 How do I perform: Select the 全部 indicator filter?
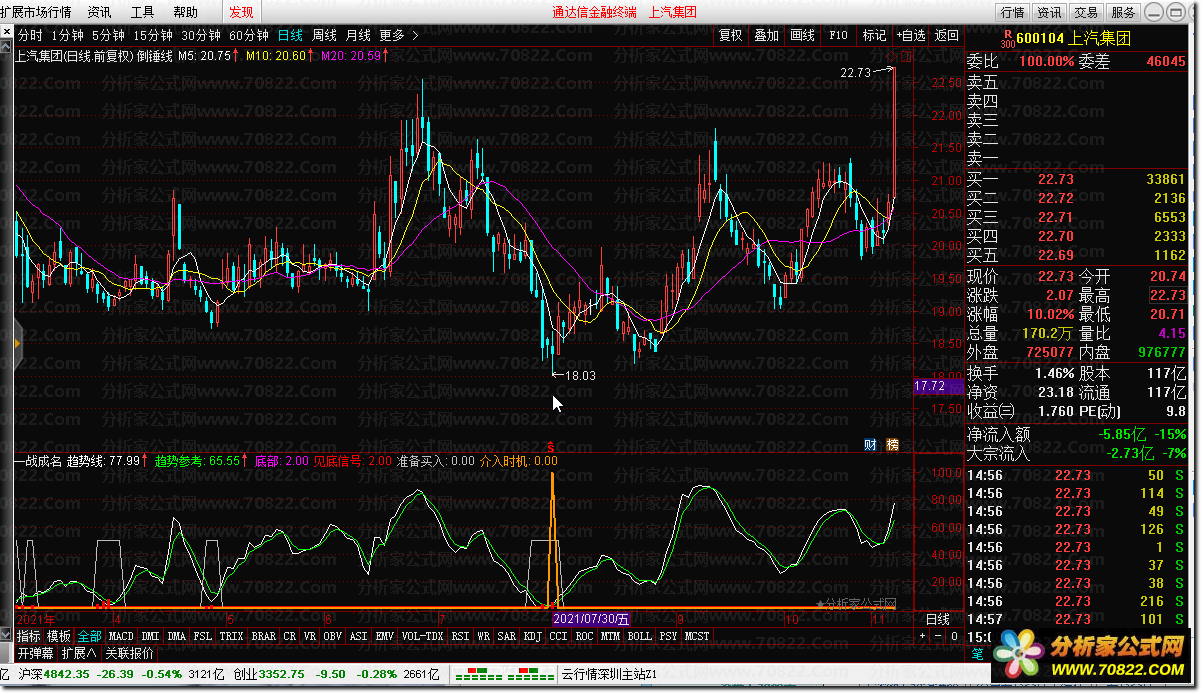click(90, 636)
